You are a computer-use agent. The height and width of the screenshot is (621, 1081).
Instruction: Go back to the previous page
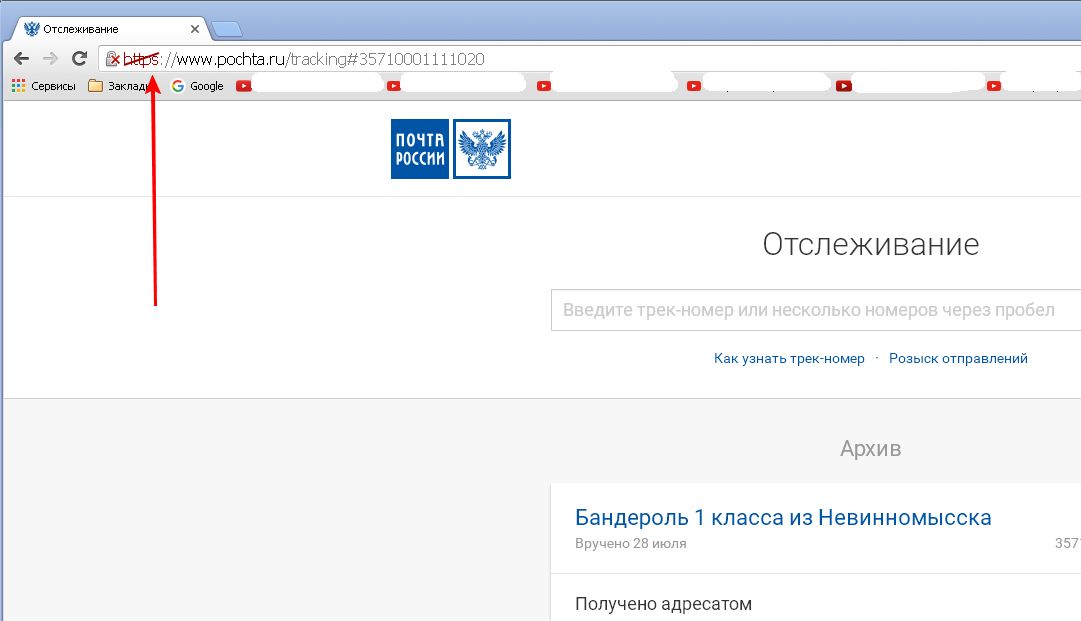21,59
